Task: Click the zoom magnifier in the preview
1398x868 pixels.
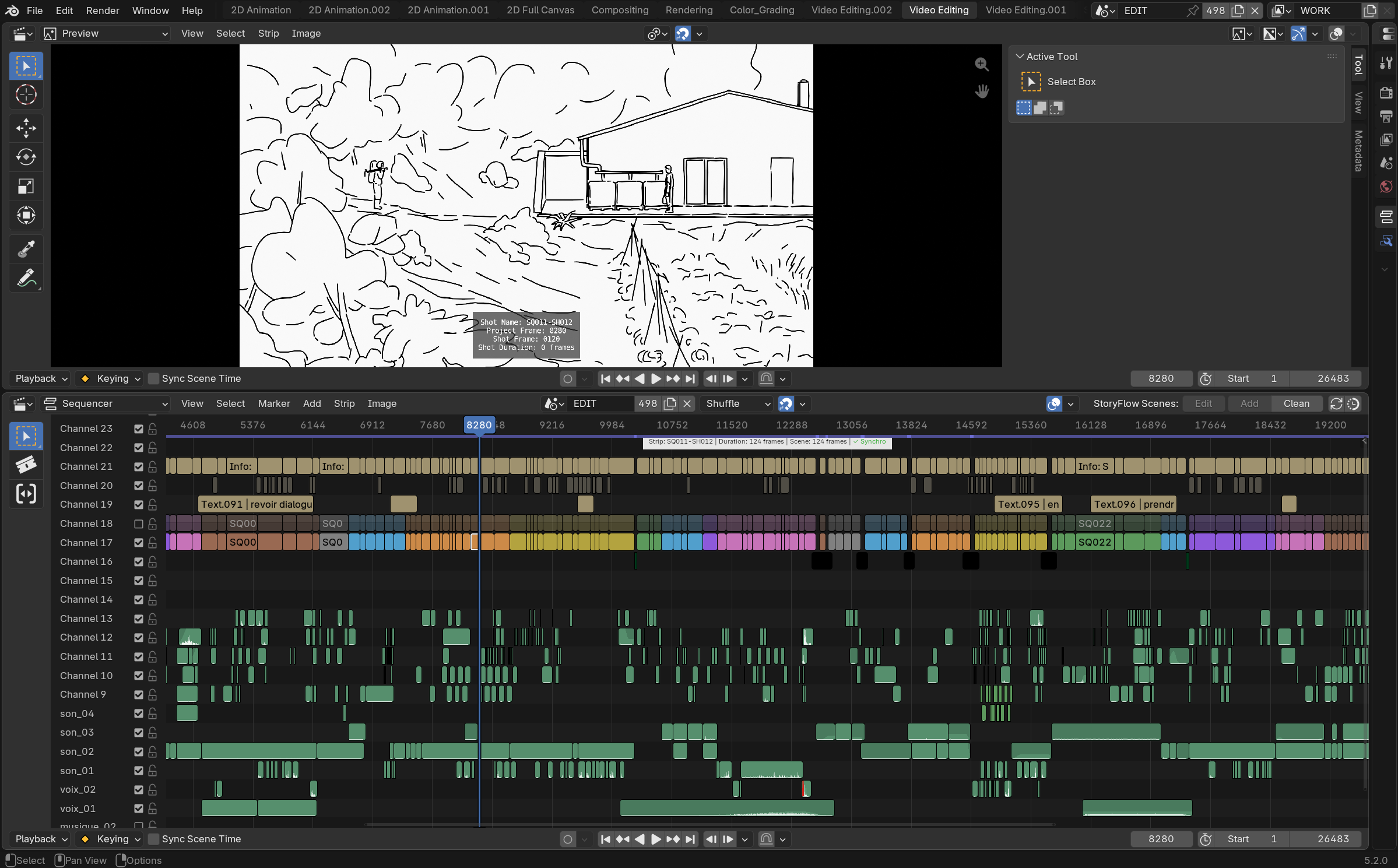Action: point(982,64)
